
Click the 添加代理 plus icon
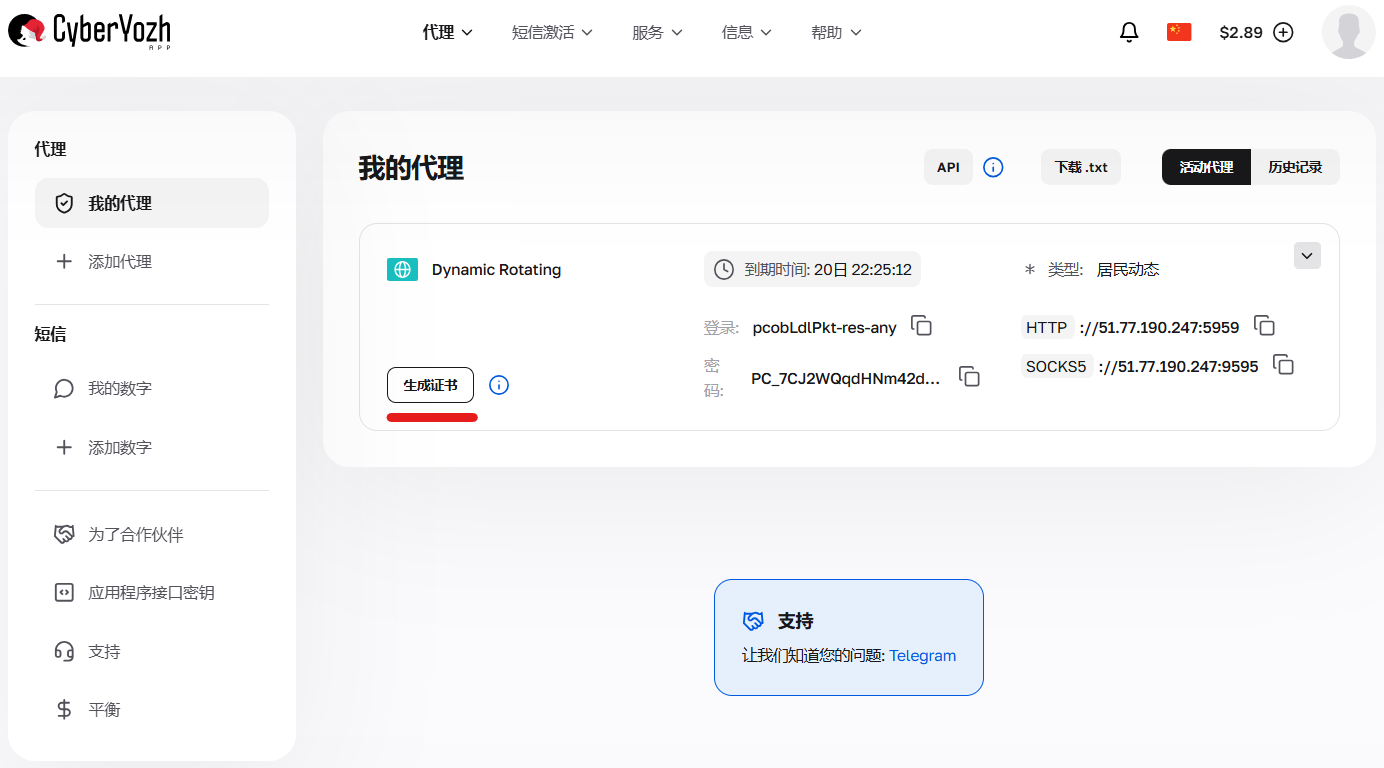point(66,261)
